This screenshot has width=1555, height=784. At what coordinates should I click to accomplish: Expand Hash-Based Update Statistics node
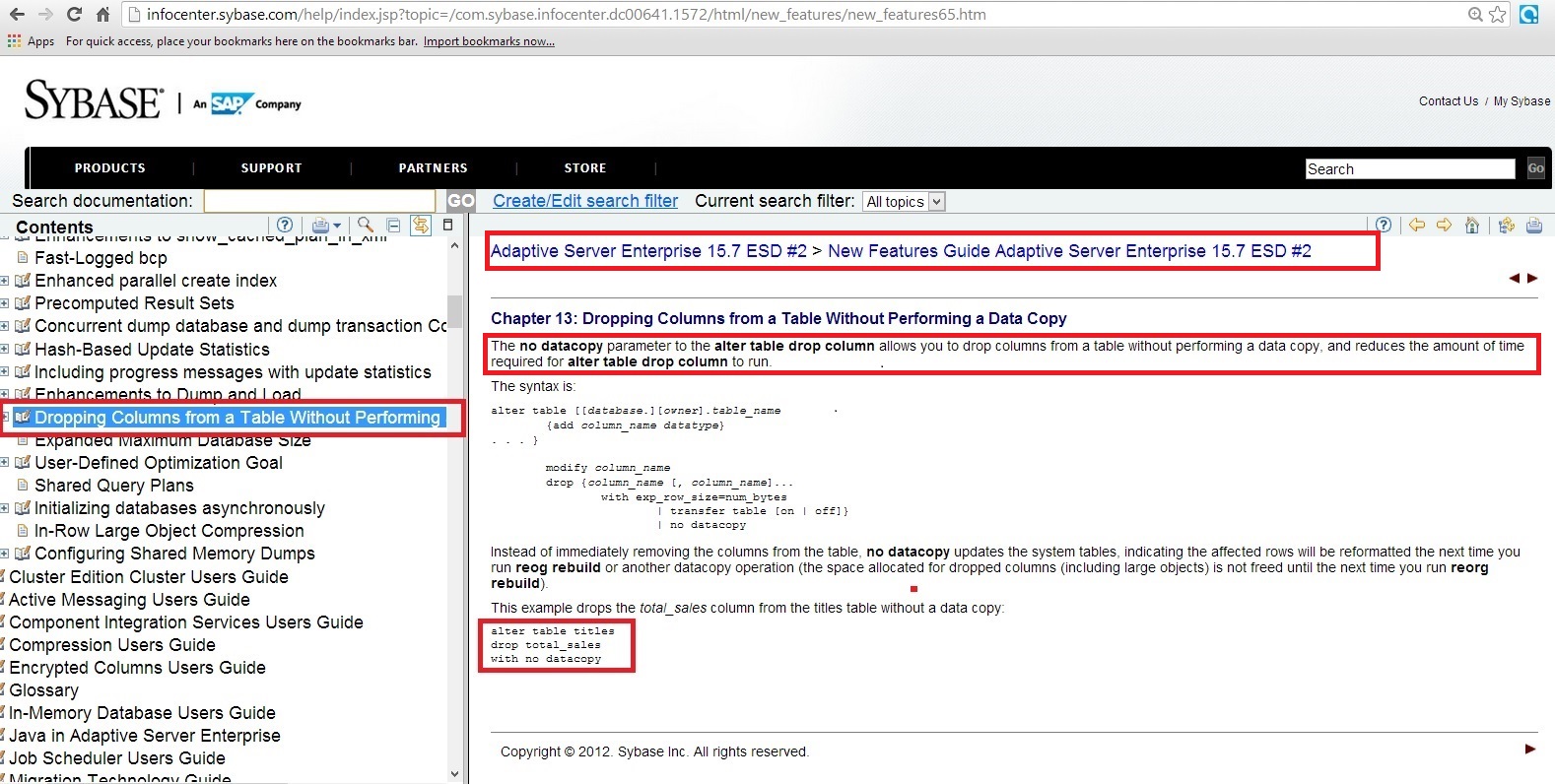5,349
